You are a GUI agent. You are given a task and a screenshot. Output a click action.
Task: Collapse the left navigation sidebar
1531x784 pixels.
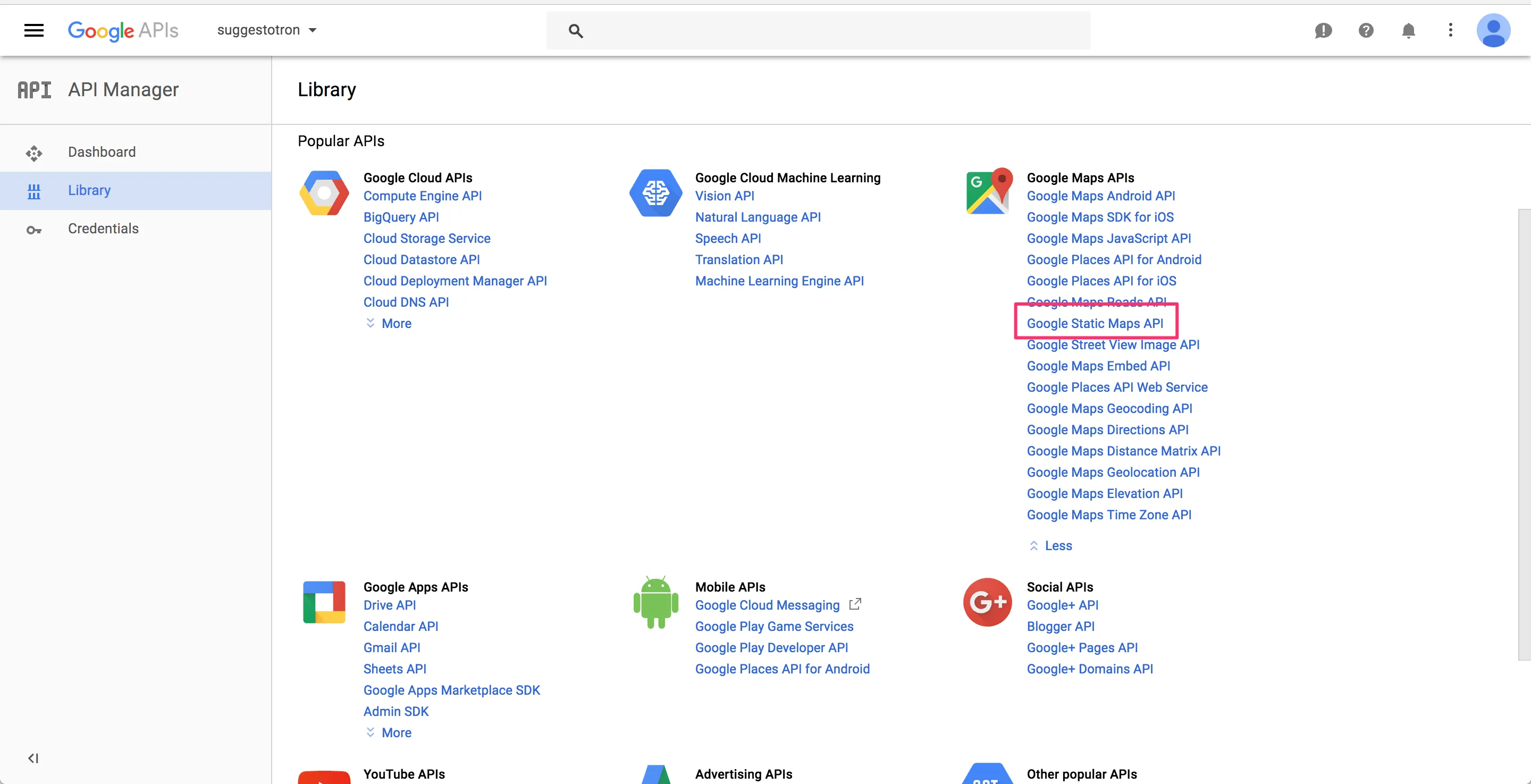pyautogui.click(x=33, y=758)
